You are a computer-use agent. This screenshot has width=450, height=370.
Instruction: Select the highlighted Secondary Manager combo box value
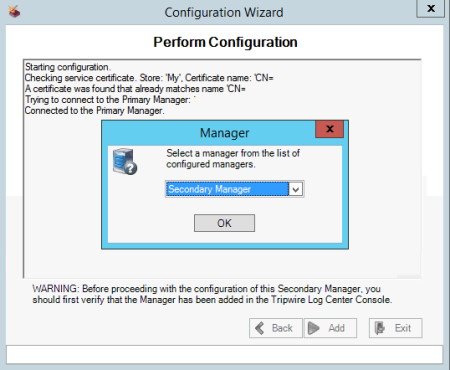(228, 189)
